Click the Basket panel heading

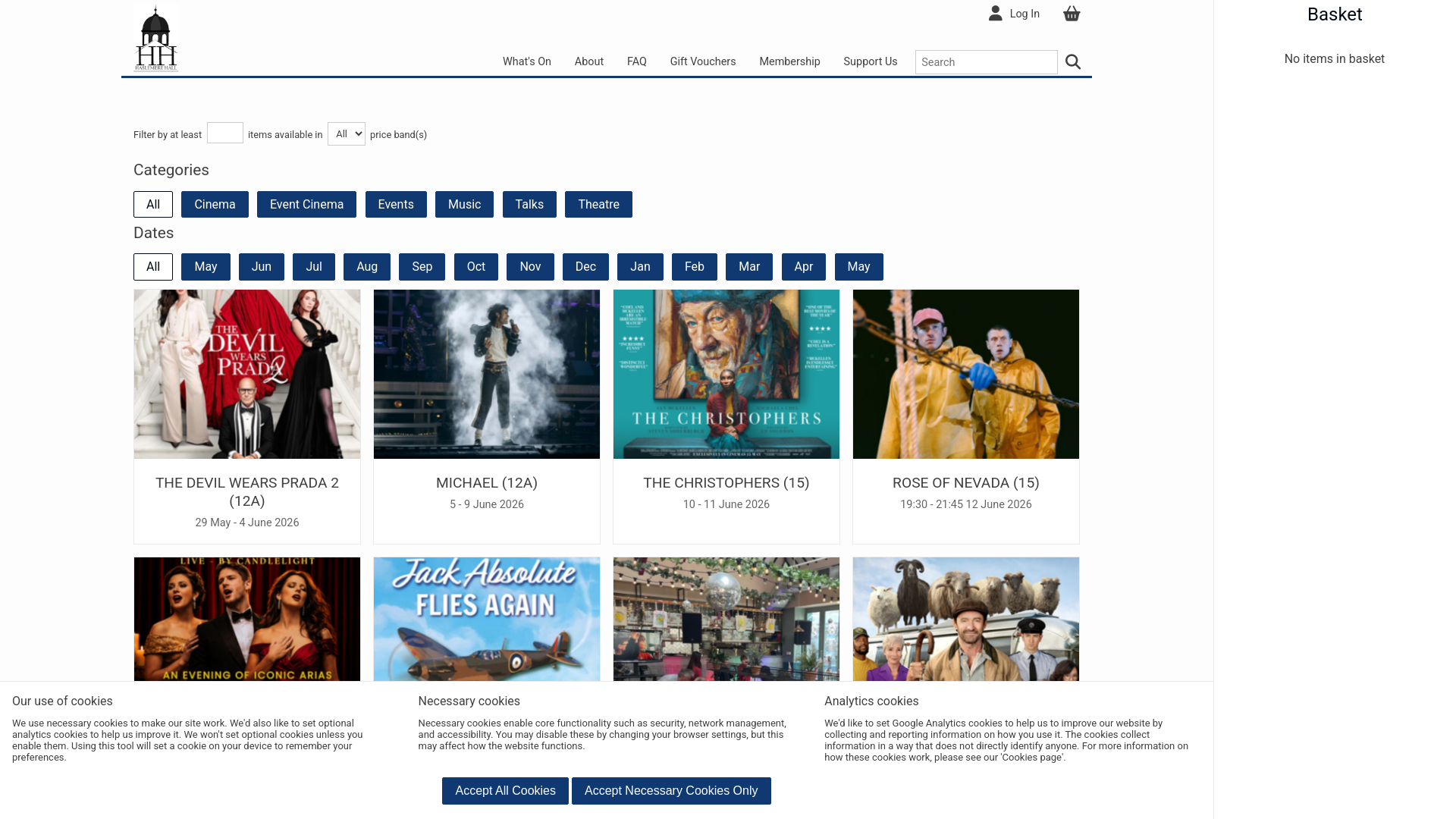1335,14
